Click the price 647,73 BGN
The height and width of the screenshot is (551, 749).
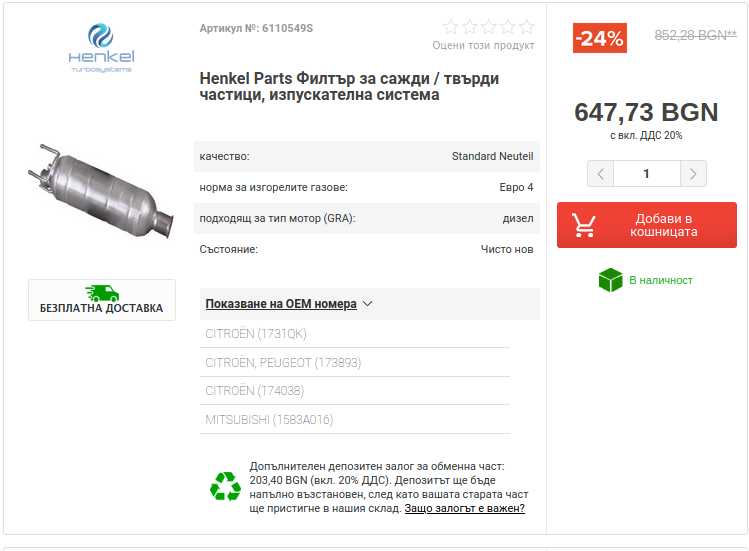(x=646, y=112)
